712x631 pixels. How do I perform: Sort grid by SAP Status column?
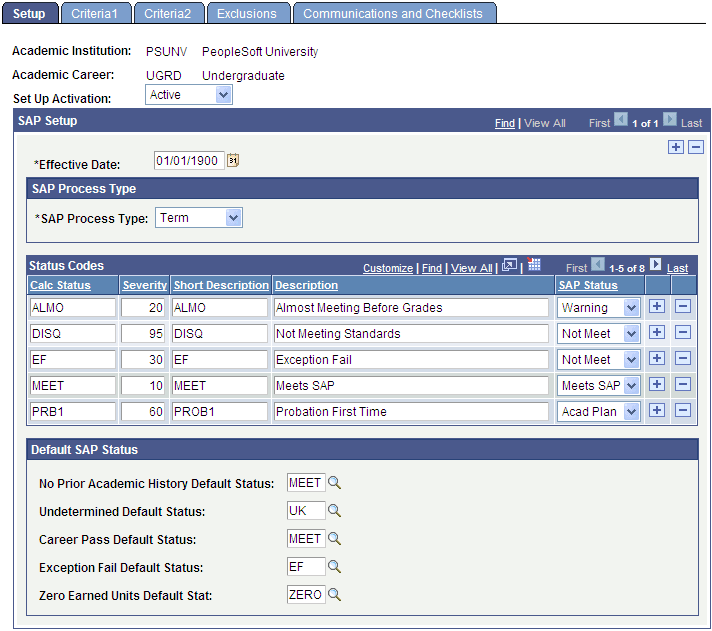point(588,285)
